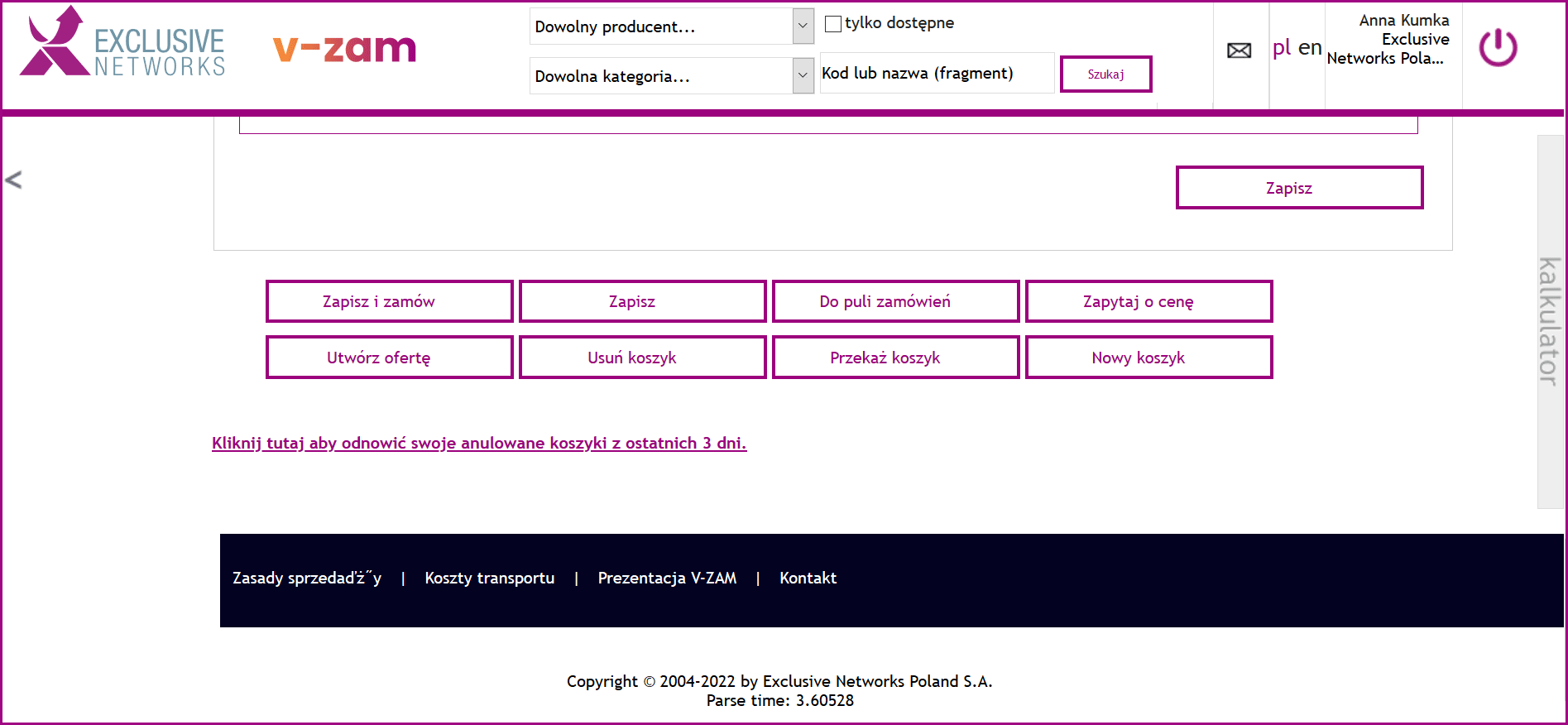Switch language to 'en'
1568x725 pixels.
1309,48
